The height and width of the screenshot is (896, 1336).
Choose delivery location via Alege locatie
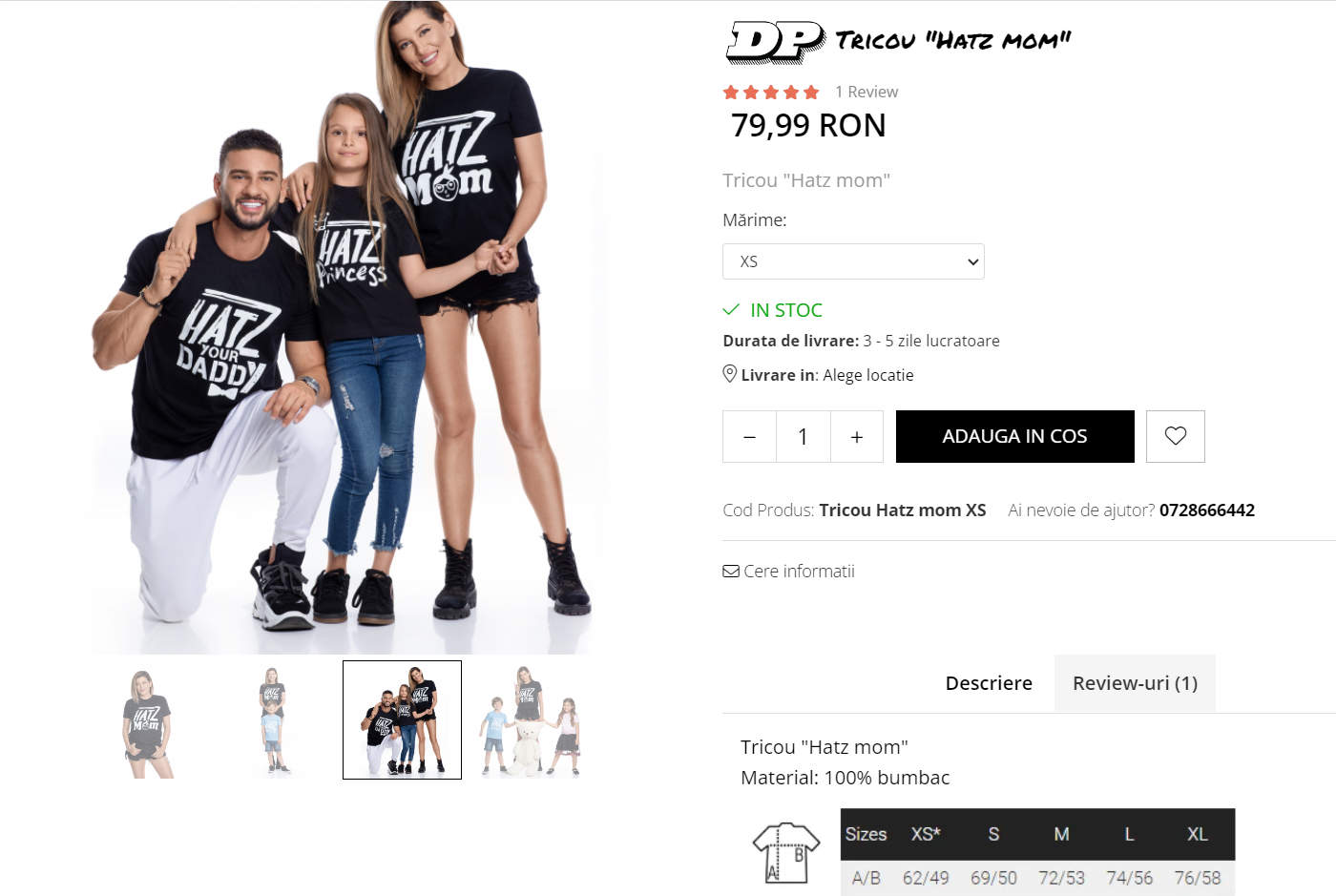click(x=868, y=375)
